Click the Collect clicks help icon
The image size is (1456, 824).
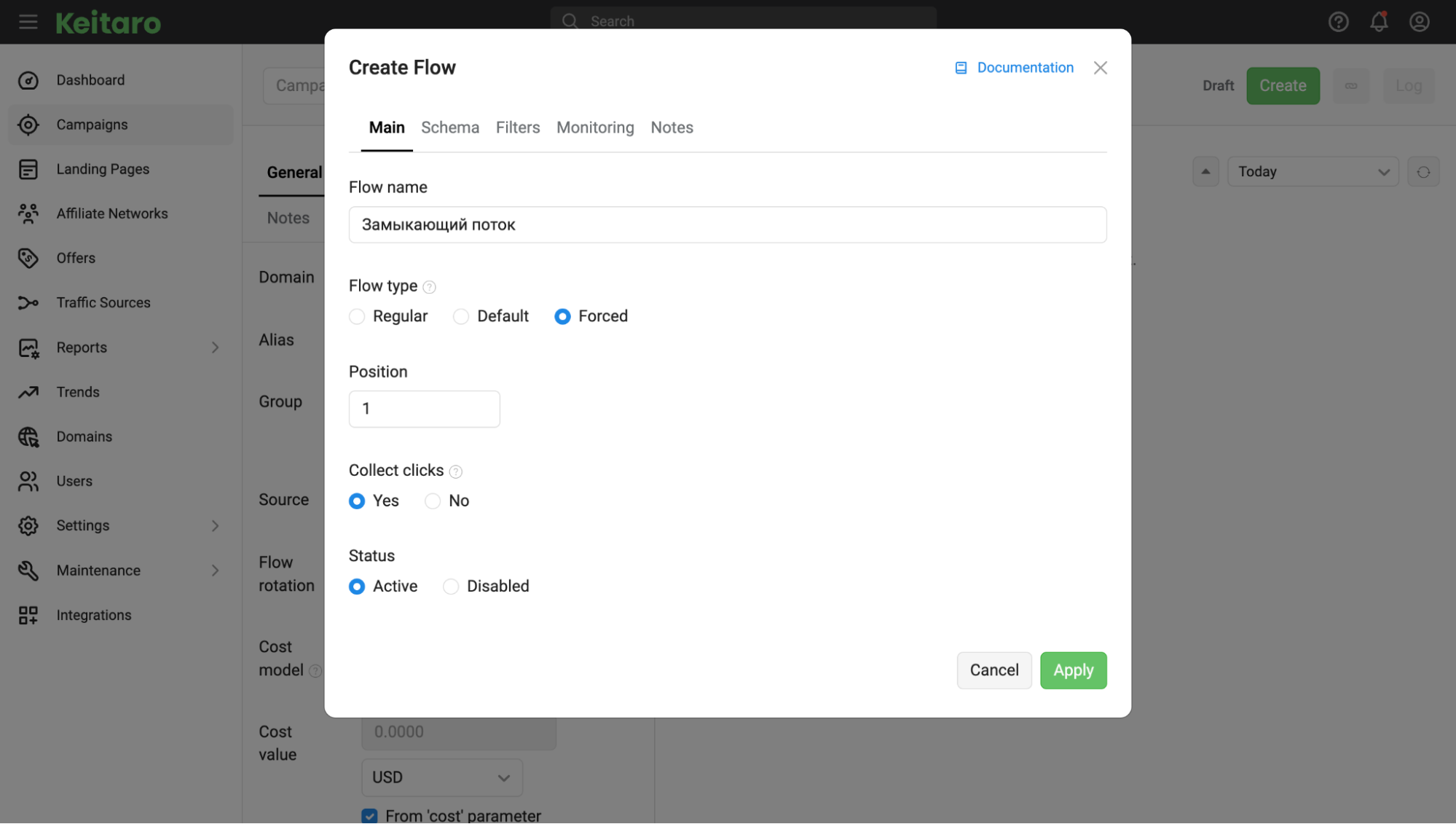[456, 471]
